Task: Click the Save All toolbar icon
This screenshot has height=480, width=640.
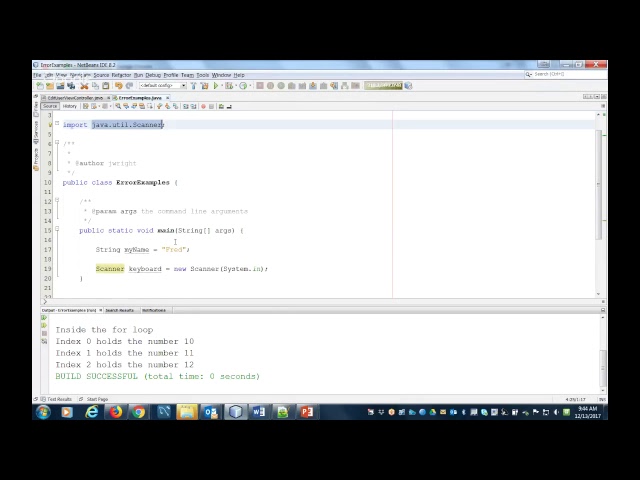Action: (x=71, y=86)
